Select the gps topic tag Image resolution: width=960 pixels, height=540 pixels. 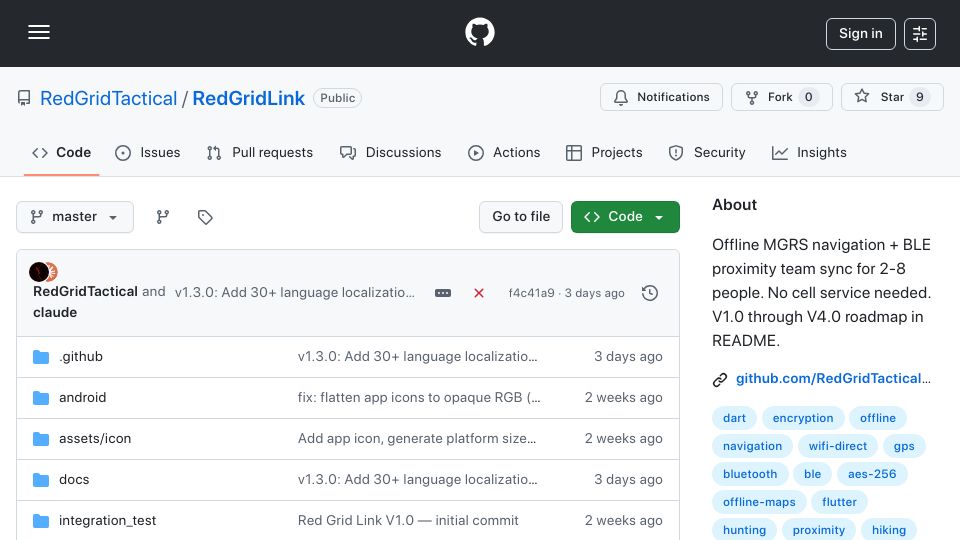coord(904,446)
